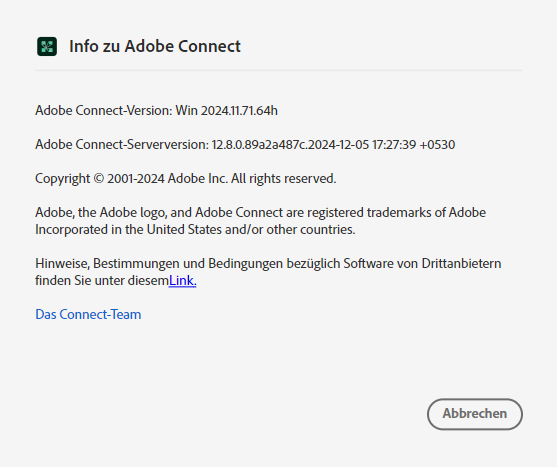Click the Info zu Adobe Connect heading

point(155,47)
